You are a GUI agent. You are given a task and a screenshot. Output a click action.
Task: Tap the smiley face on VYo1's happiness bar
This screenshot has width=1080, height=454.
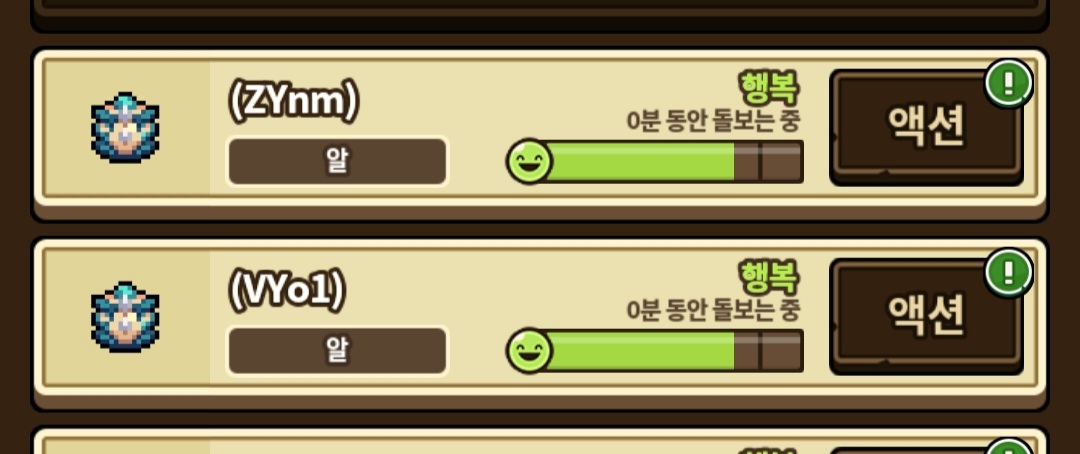click(x=529, y=351)
